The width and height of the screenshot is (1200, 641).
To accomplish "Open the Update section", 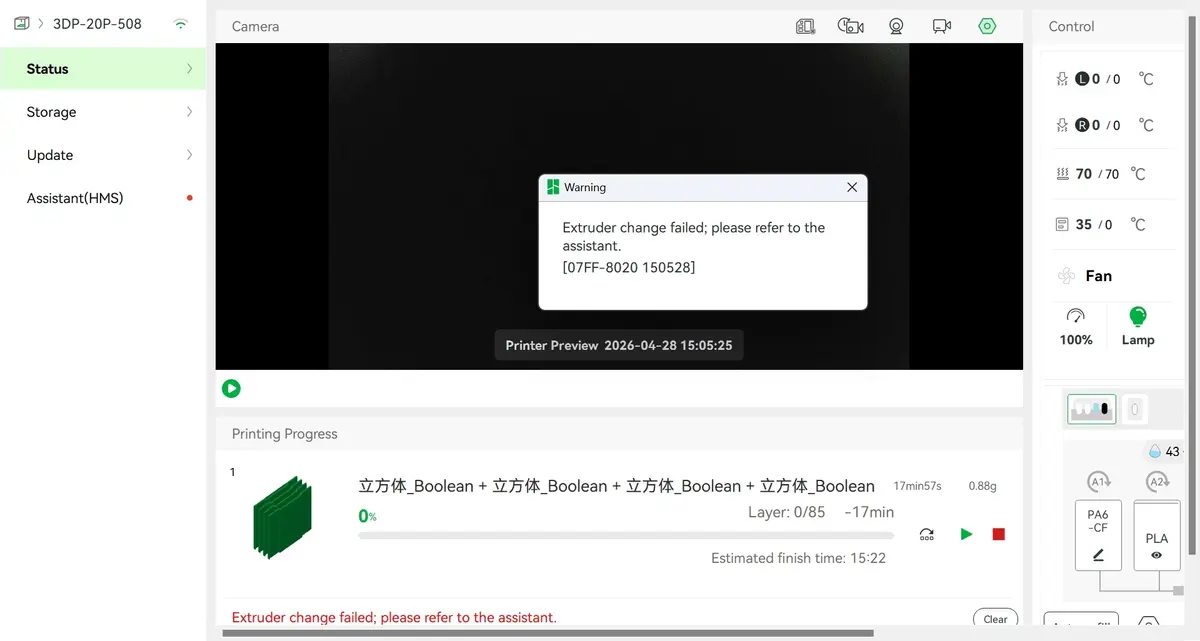I will tap(103, 155).
